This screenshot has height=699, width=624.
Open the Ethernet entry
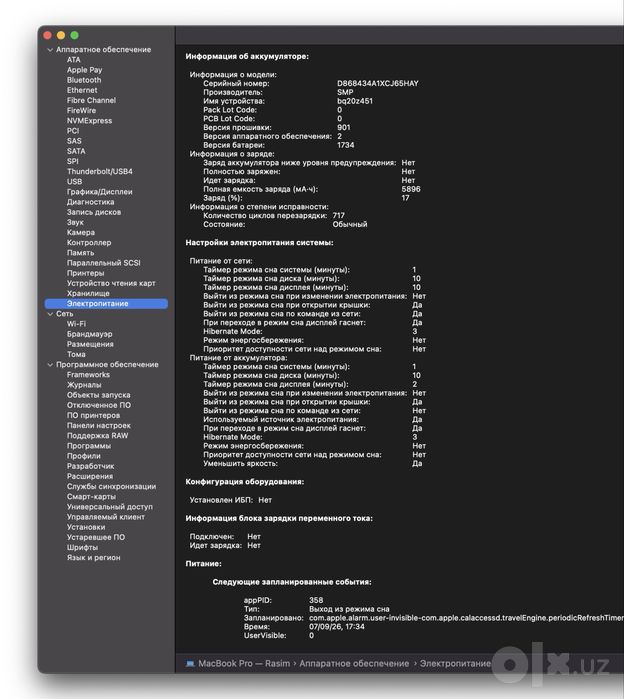point(82,90)
